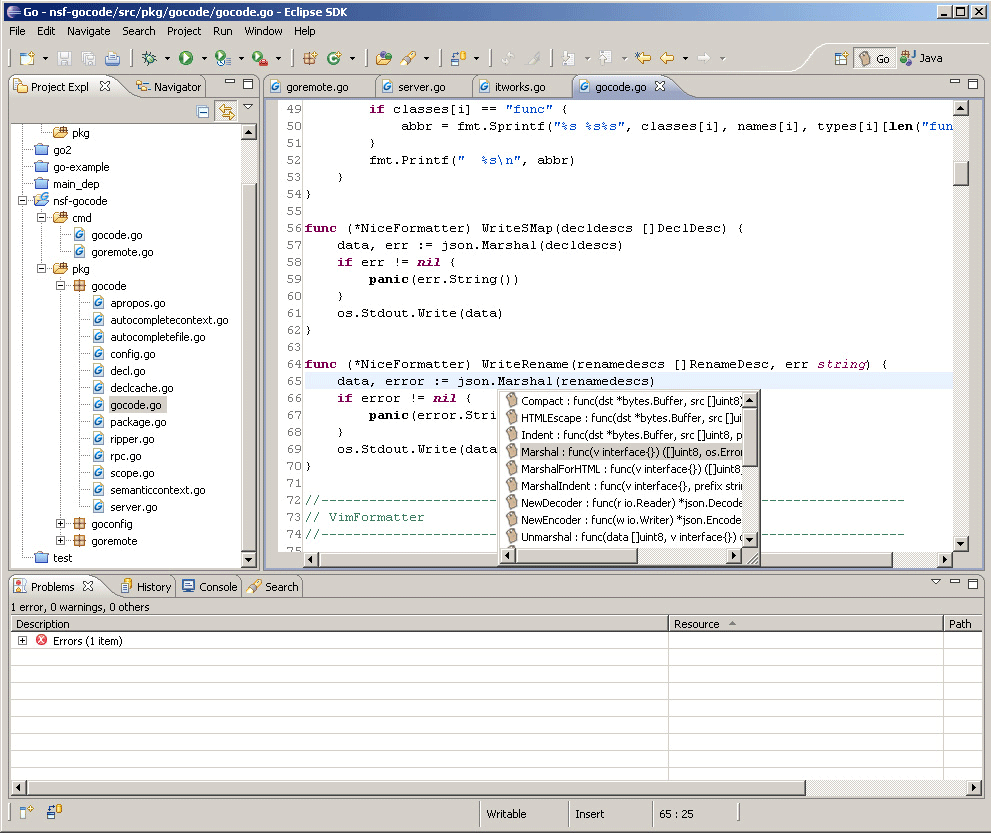The width and height of the screenshot is (991, 833).
Task: Open the Navigate menu
Action: tap(88, 31)
